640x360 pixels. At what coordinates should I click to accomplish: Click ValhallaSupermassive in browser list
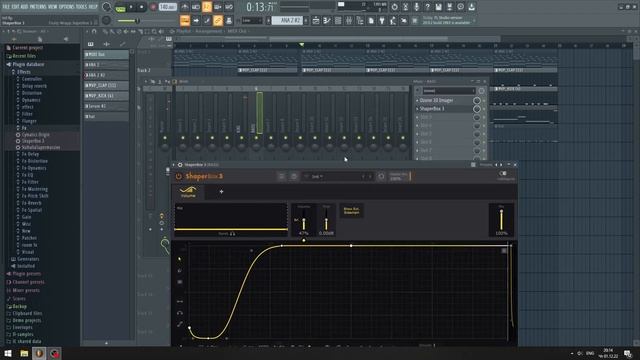(x=40, y=147)
